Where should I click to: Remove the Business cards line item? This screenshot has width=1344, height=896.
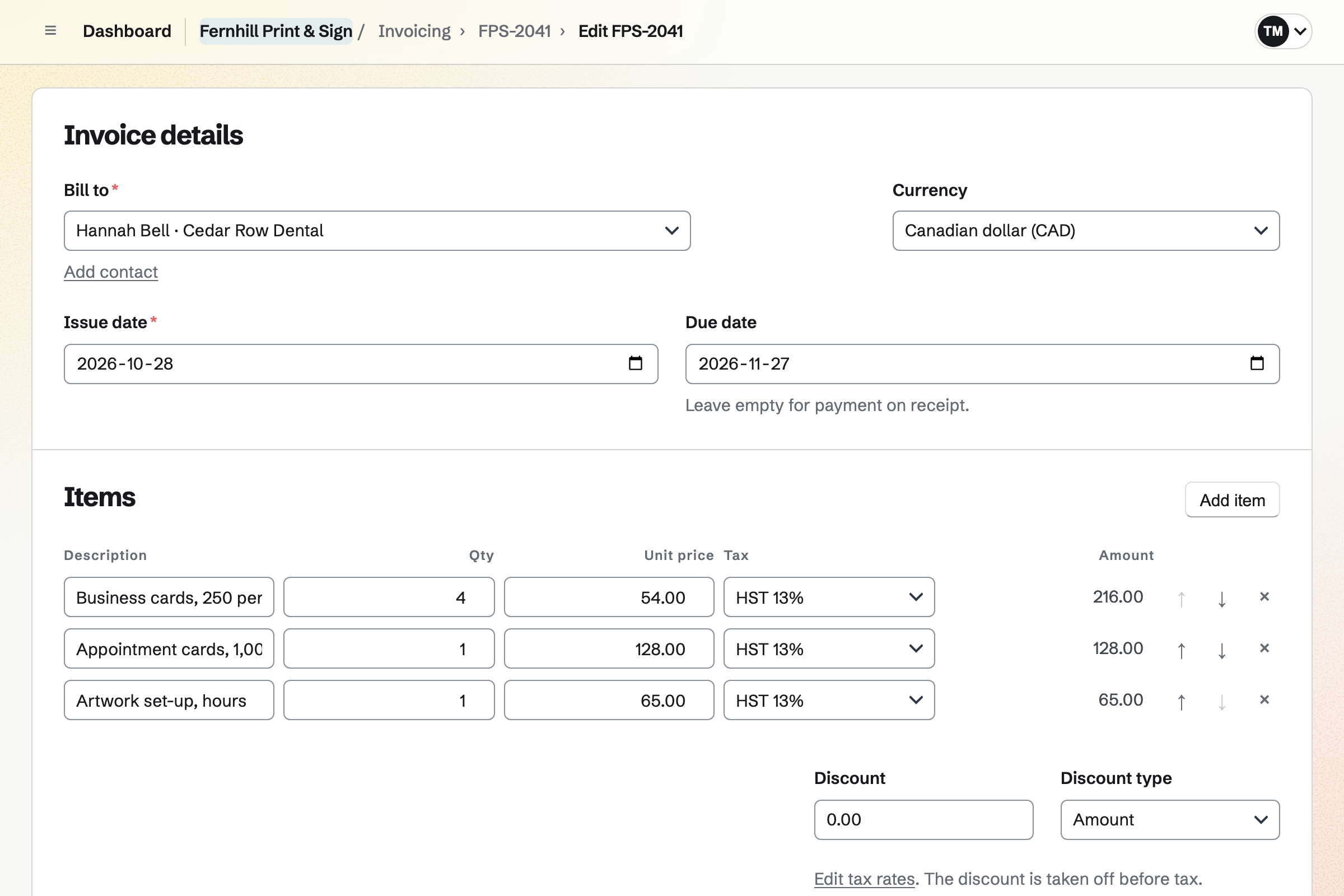click(x=1264, y=597)
